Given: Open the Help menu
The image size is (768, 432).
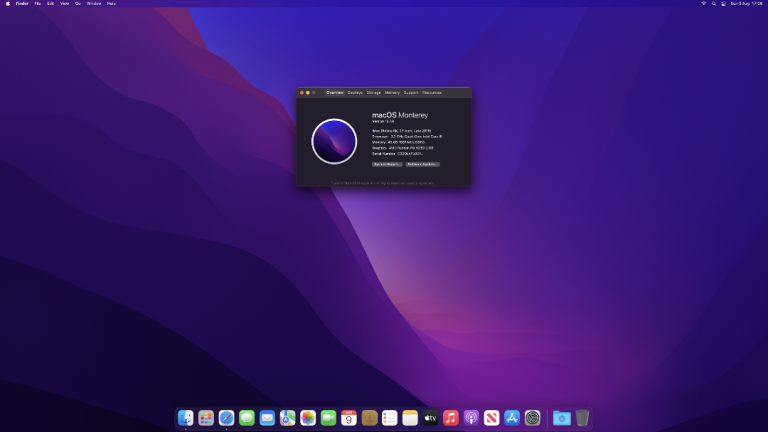Looking at the screenshot, I should (x=111, y=3).
